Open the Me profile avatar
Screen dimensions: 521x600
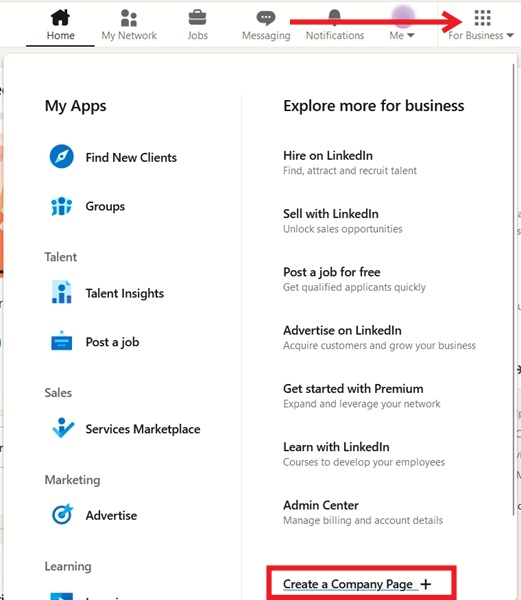tap(403, 16)
